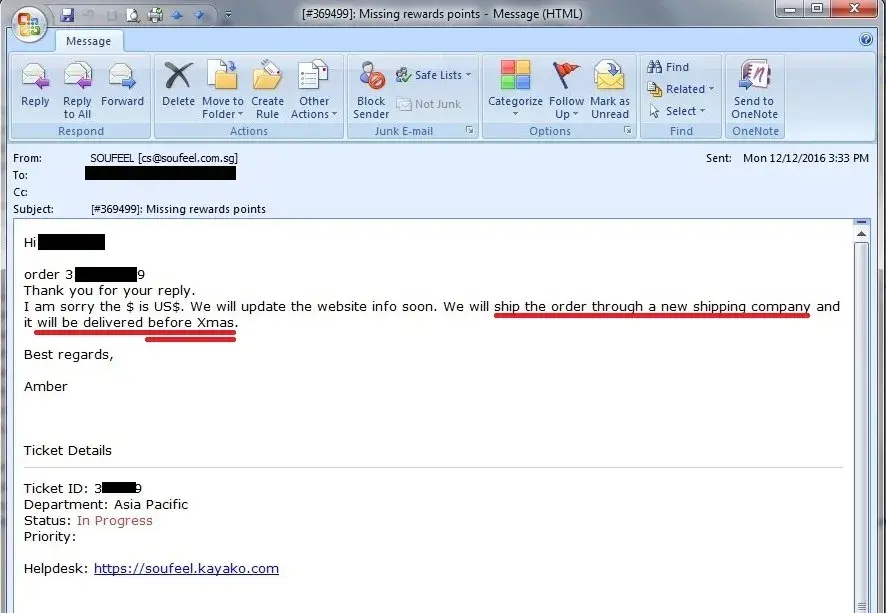Open Print Preview from quick access toolbar
The height and width of the screenshot is (613, 886).
[x=133, y=15]
